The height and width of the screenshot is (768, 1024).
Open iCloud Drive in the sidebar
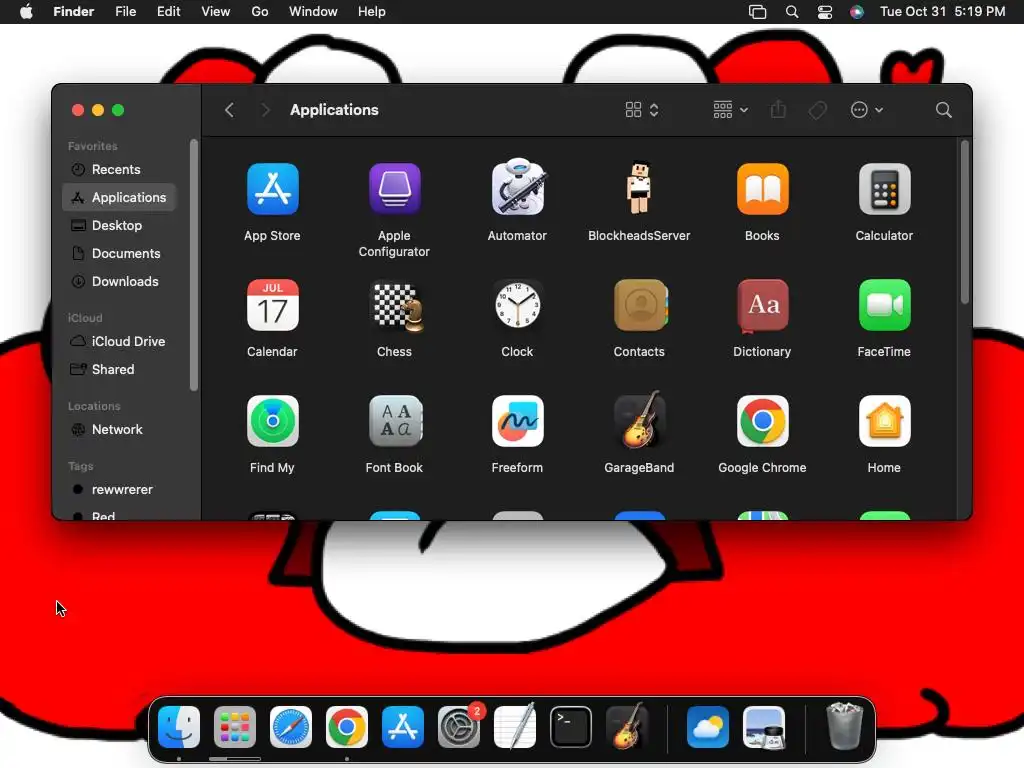119,342
